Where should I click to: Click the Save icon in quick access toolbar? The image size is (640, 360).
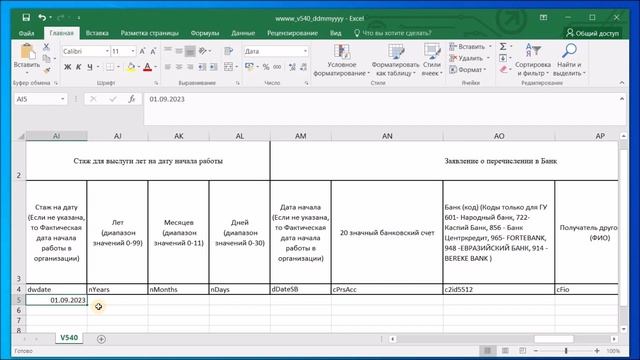26,18
